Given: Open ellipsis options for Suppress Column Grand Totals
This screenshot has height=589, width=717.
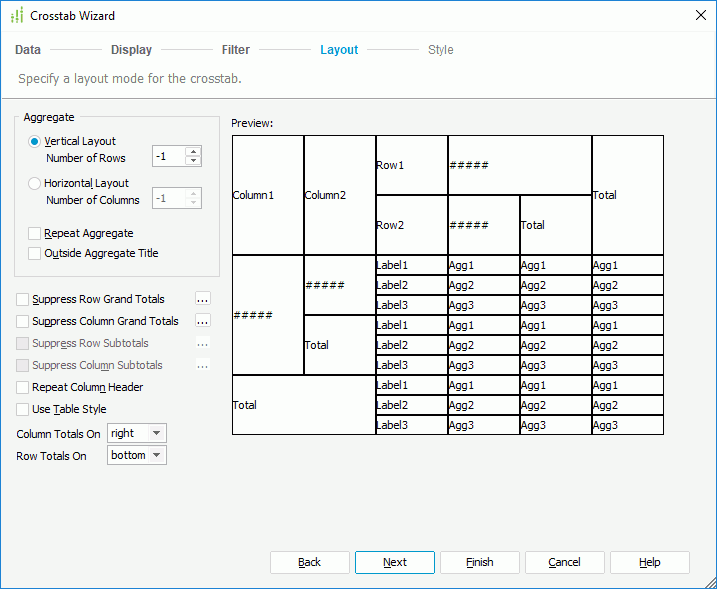Looking at the screenshot, I should point(203,321).
